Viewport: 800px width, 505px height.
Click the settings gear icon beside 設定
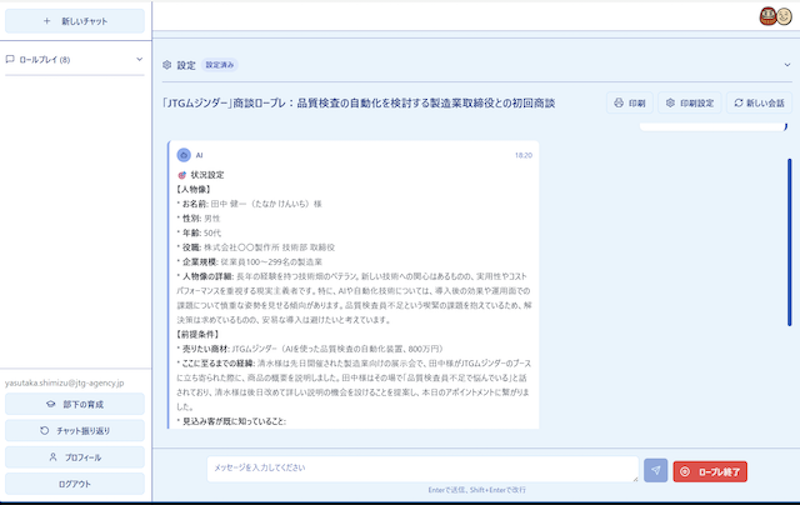coord(167,65)
